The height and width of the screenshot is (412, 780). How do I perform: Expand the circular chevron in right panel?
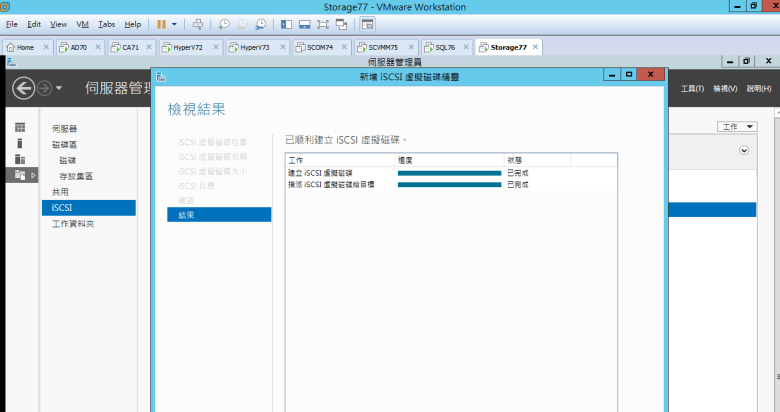point(744,150)
